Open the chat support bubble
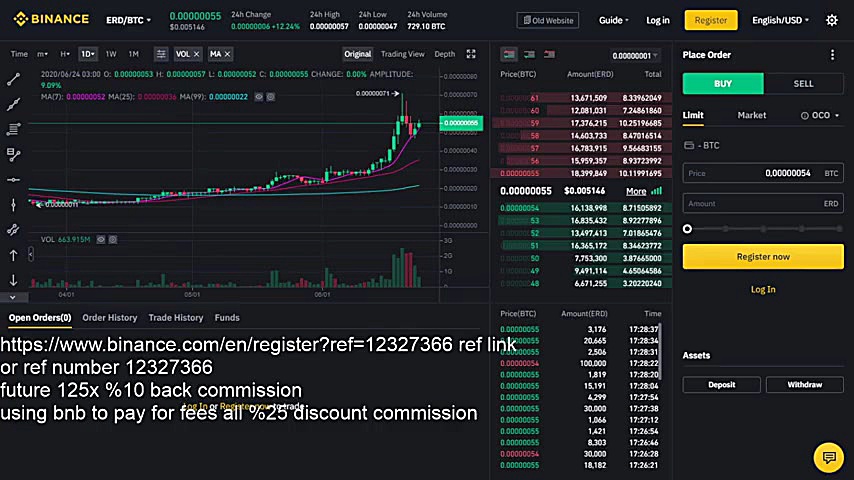 pos(829,457)
